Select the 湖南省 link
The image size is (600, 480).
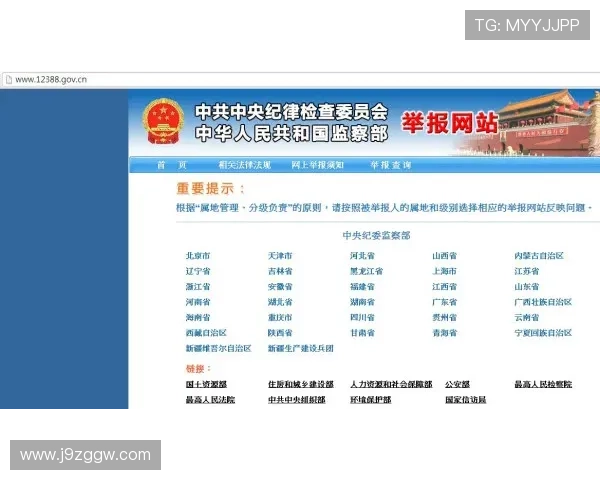(x=362, y=302)
